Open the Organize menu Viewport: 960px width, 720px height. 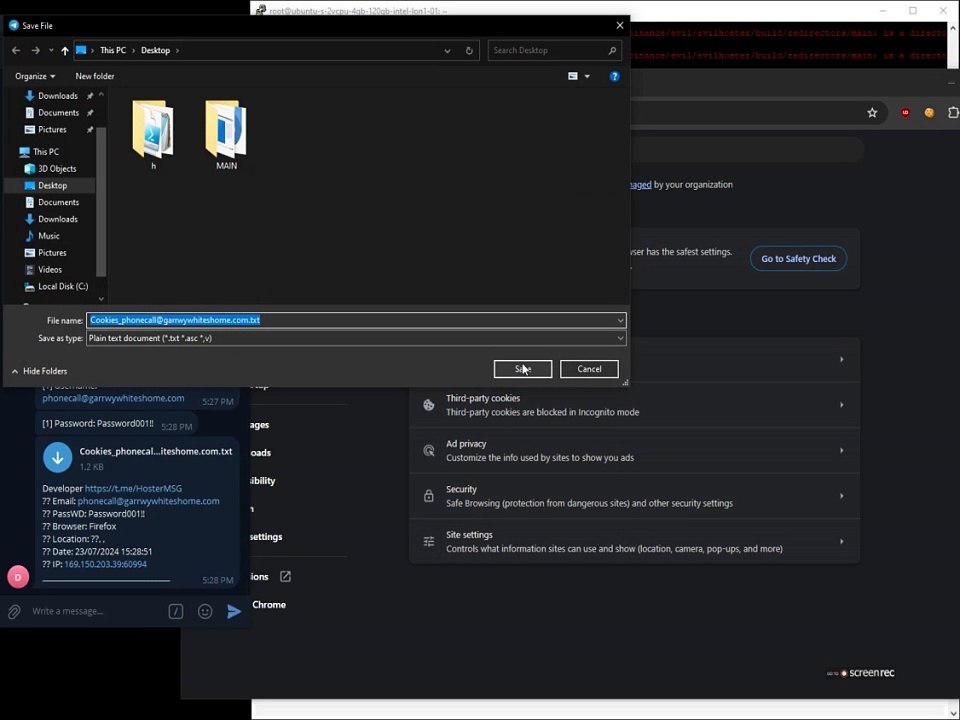[35, 76]
